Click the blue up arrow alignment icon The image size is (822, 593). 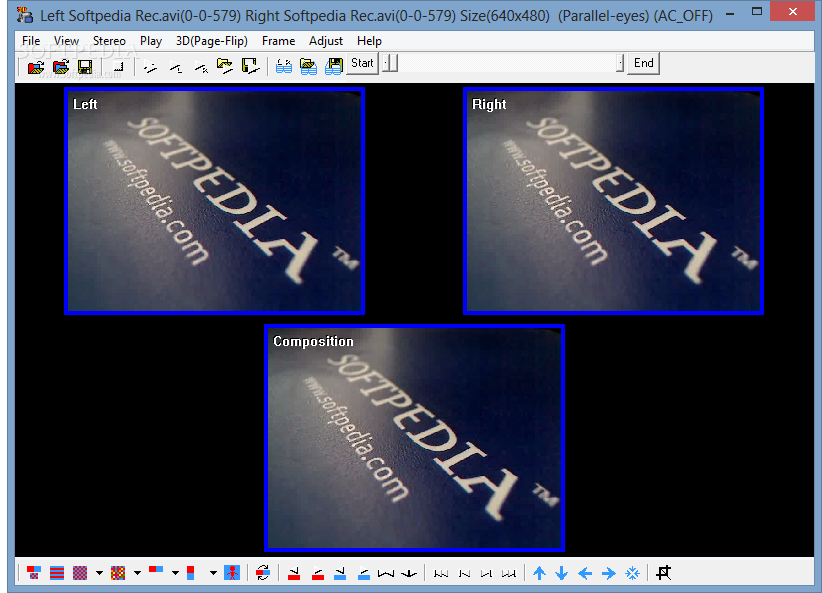coord(539,573)
